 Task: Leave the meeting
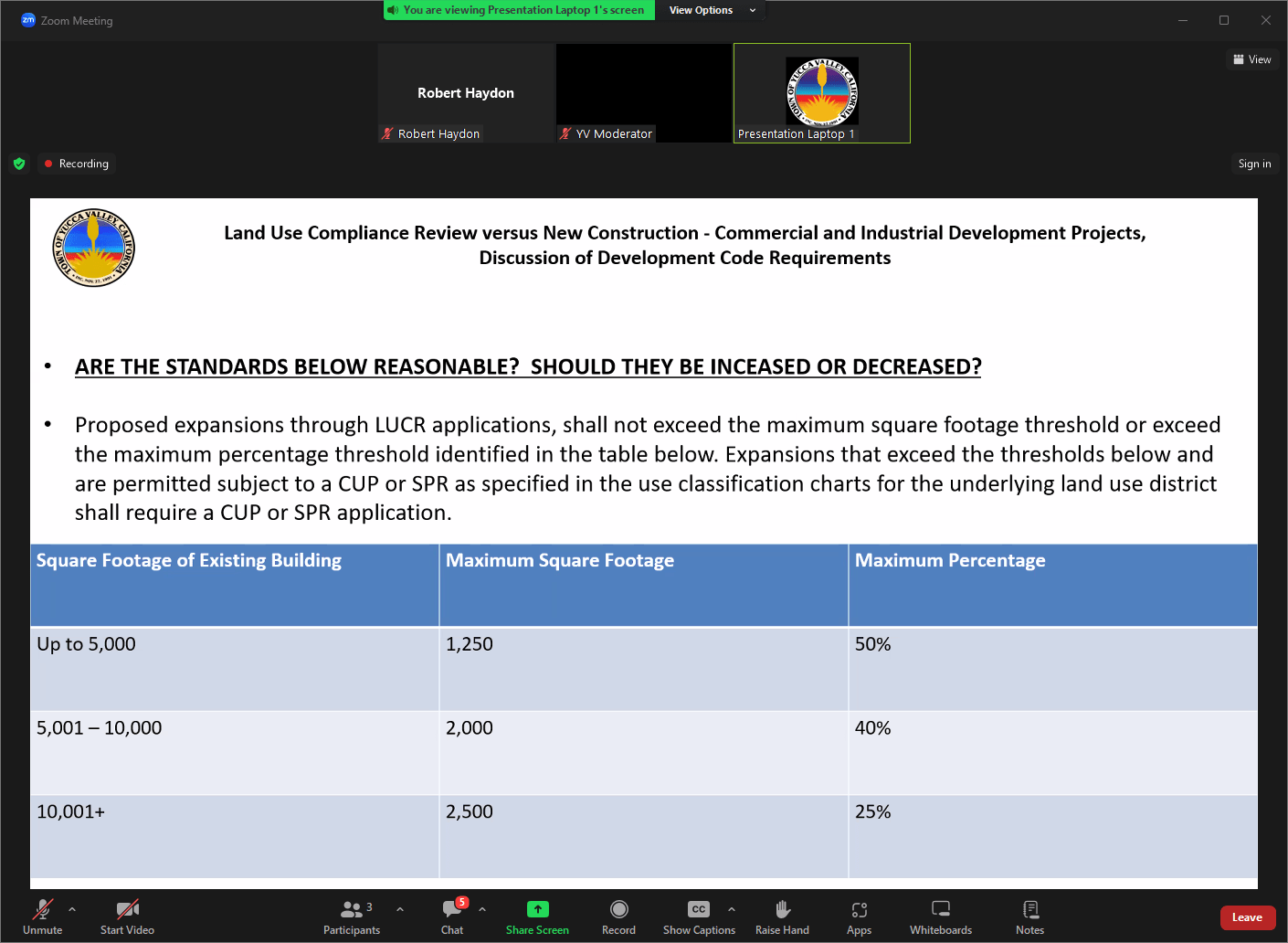pos(1247,917)
